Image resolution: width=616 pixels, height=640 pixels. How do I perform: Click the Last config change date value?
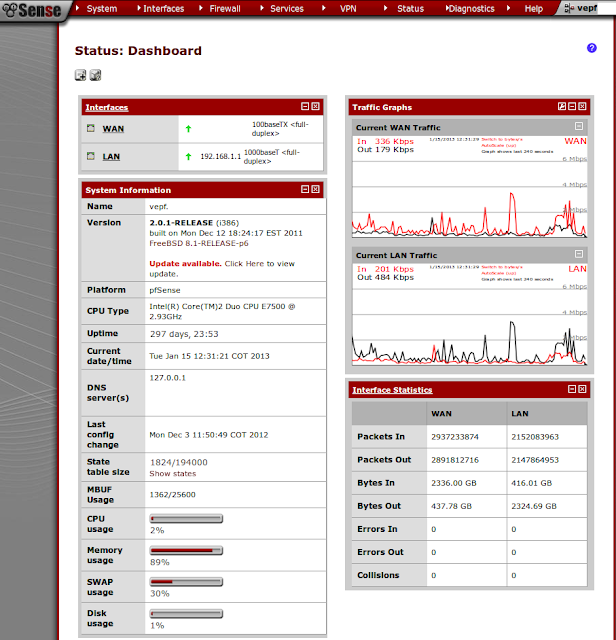[x=209, y=435]
